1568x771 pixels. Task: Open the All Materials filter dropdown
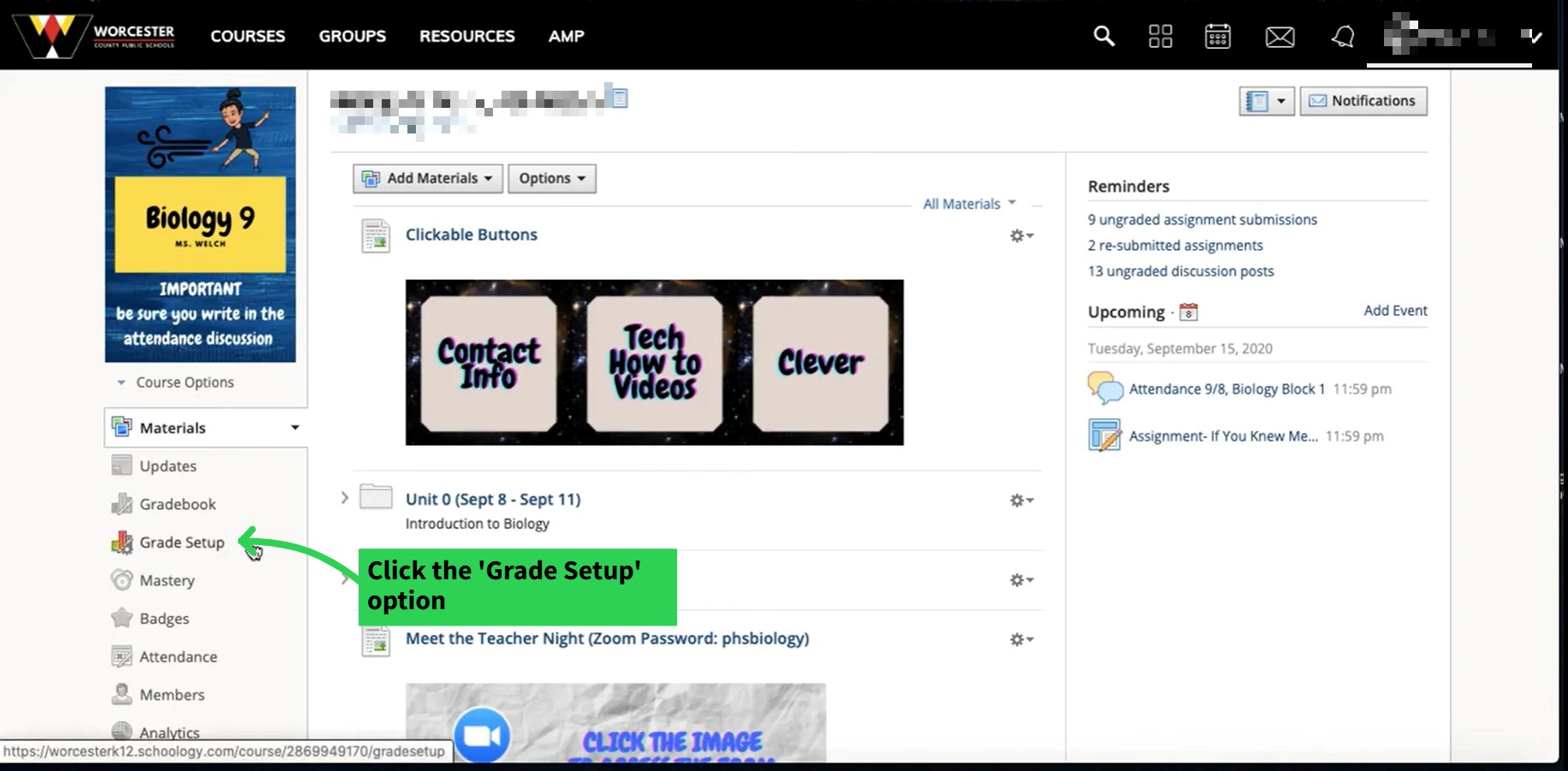tap(969, 204)
